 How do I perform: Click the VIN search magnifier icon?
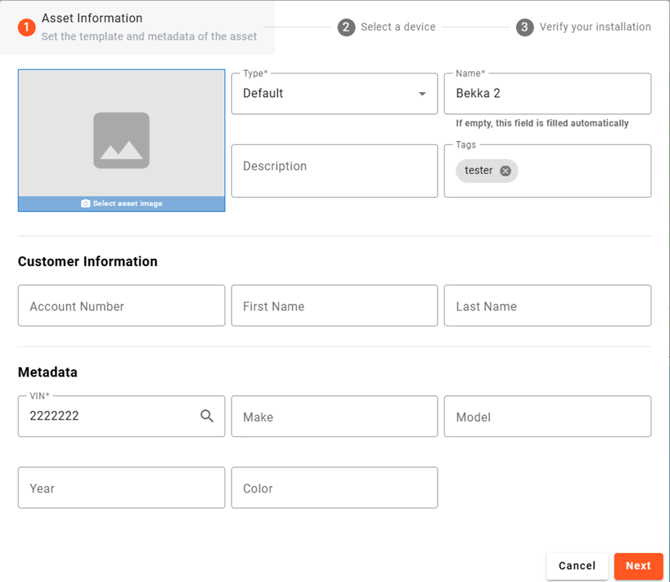[207, 416]
